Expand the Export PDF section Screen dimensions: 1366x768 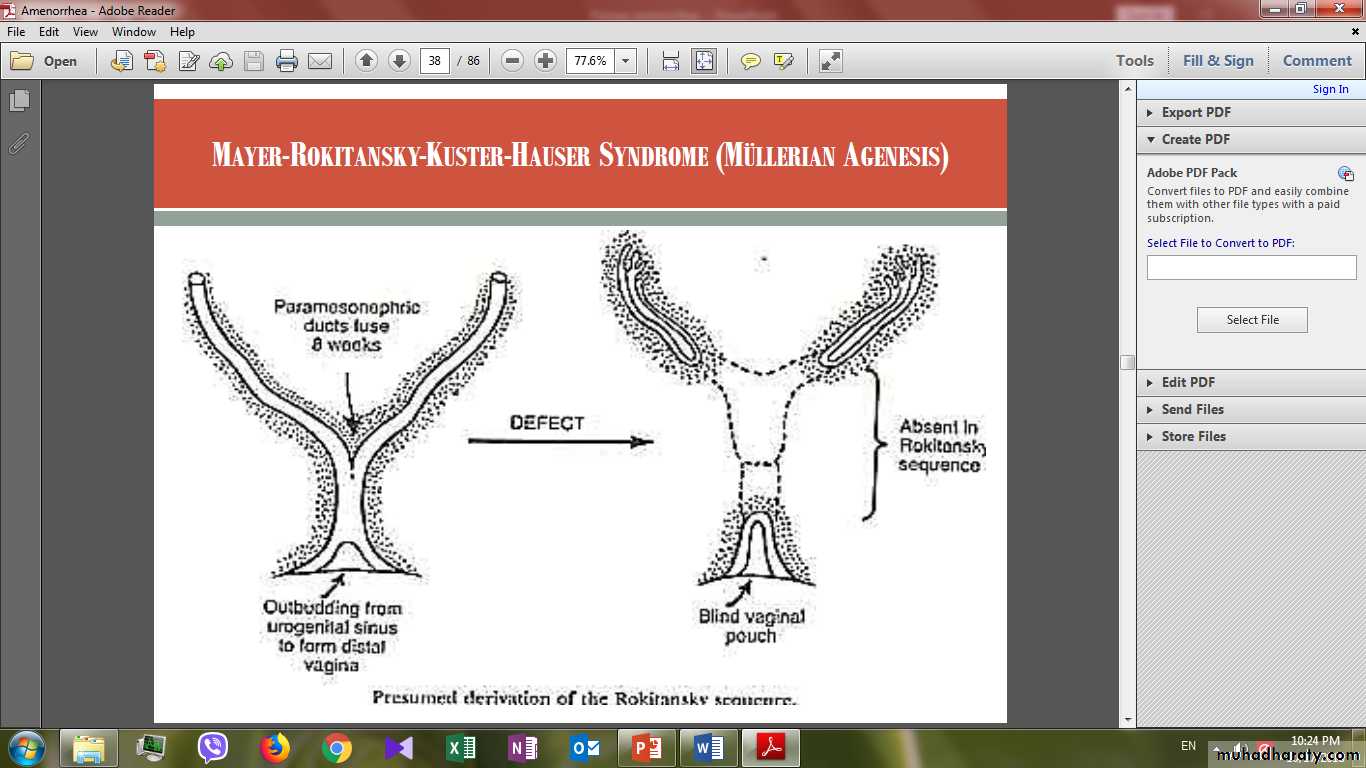[x=1196, y=112]
